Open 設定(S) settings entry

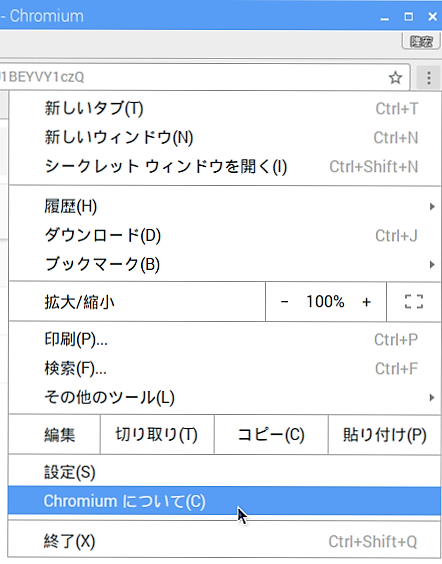[x=225, y=472]
